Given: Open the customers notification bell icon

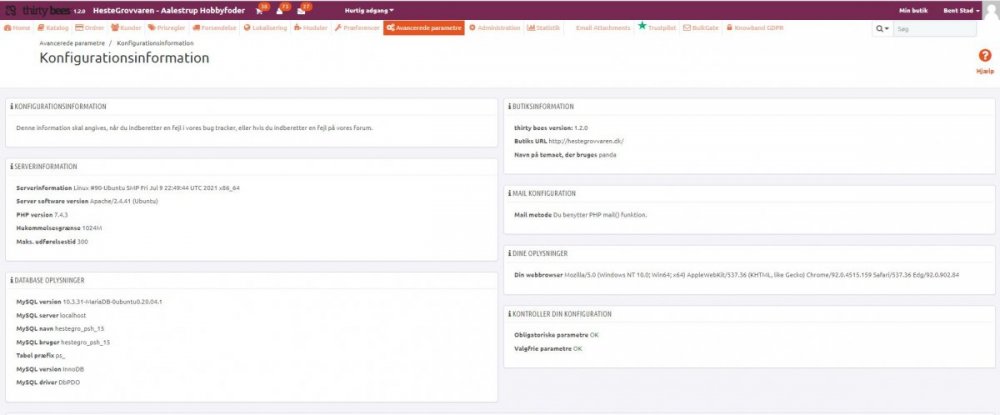Looking at the screenshot, I should 282,10.
